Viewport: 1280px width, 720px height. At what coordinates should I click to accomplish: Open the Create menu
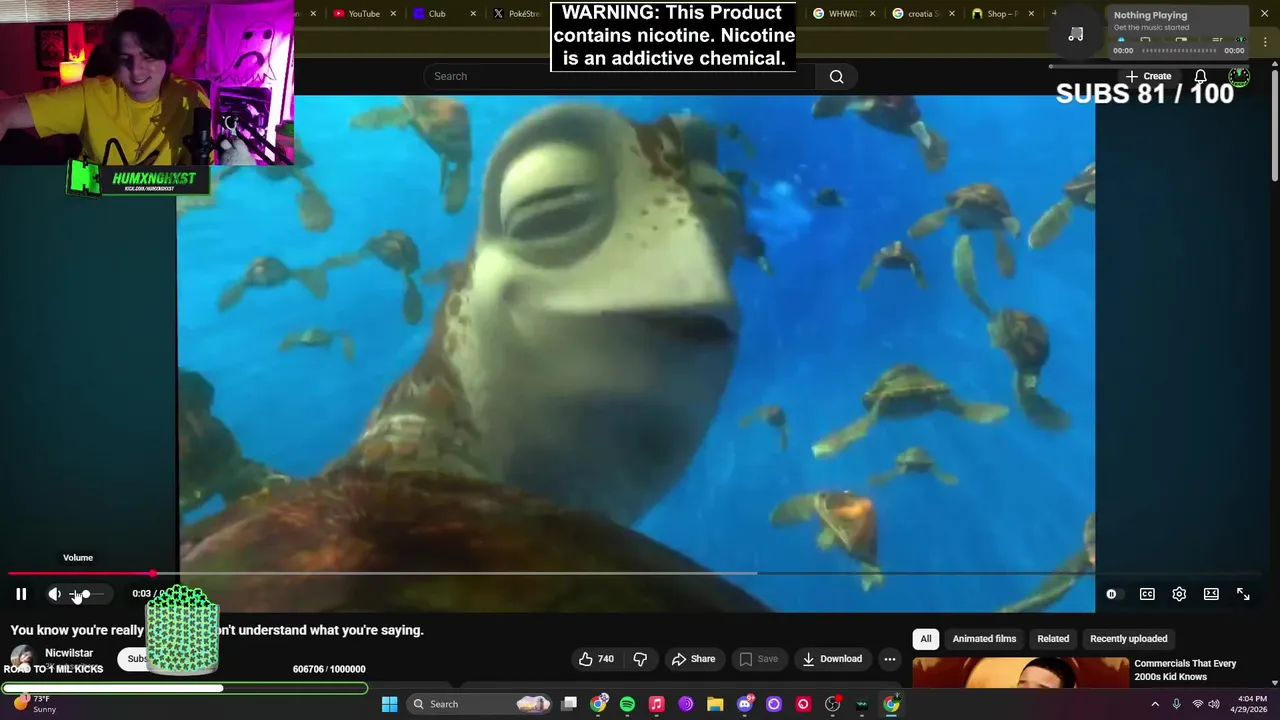click(x=1147, y=76)
